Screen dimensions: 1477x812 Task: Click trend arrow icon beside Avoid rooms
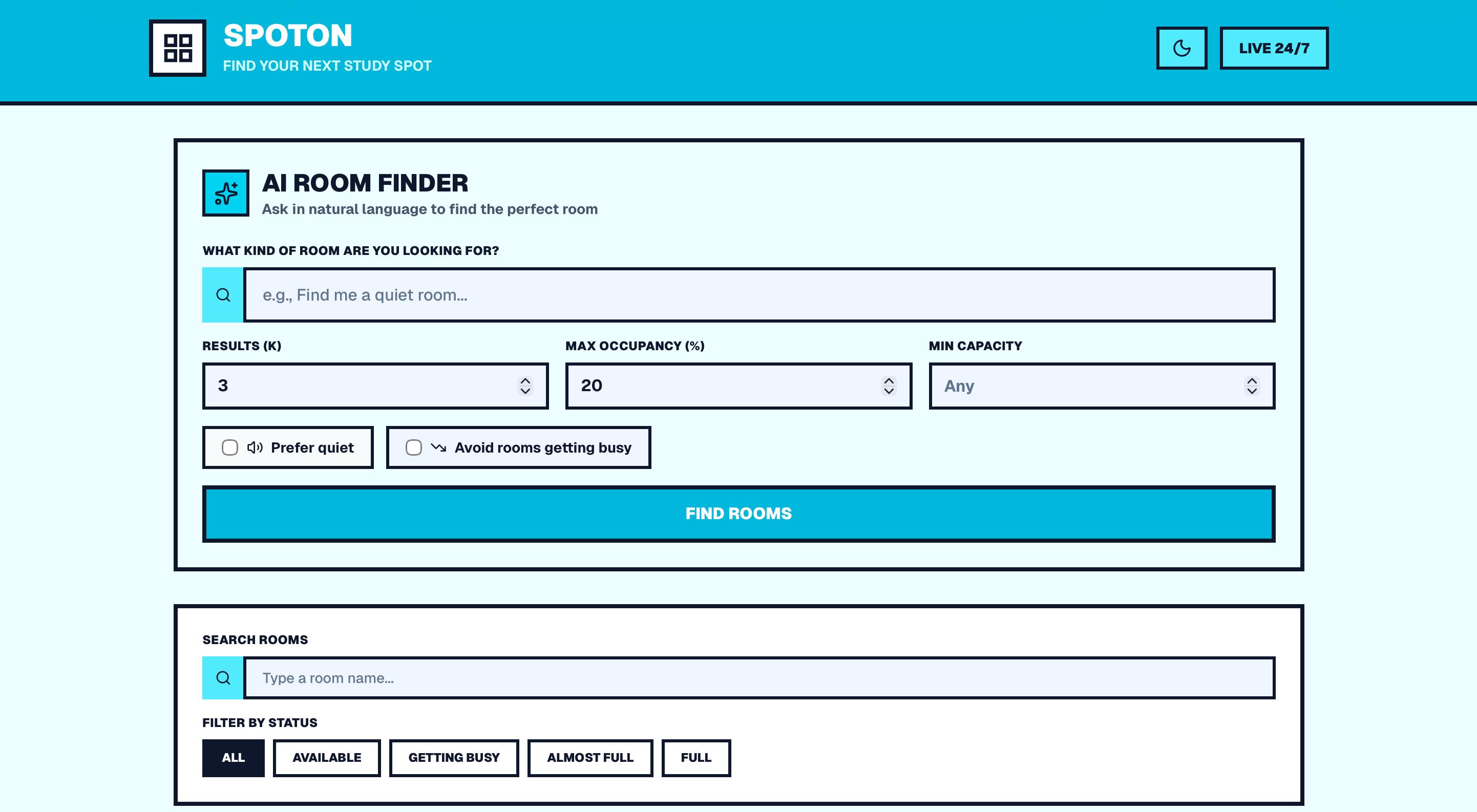(438, 447)
